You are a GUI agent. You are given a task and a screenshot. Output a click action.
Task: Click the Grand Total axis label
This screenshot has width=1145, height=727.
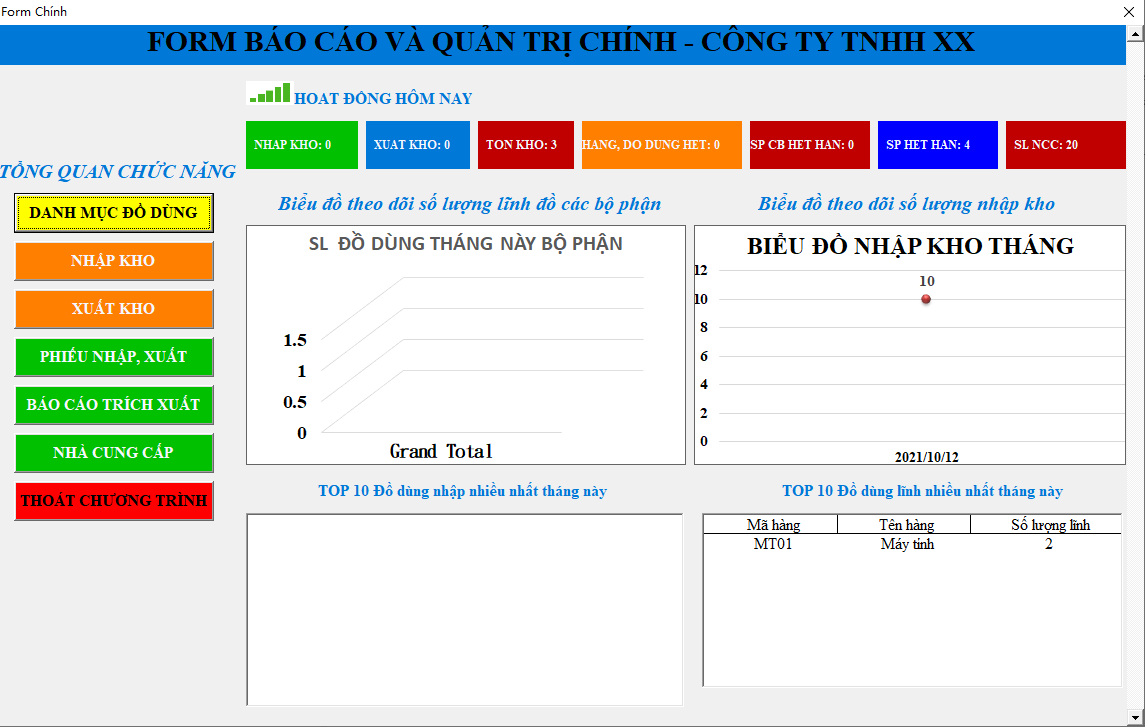(x=441, y=452)
